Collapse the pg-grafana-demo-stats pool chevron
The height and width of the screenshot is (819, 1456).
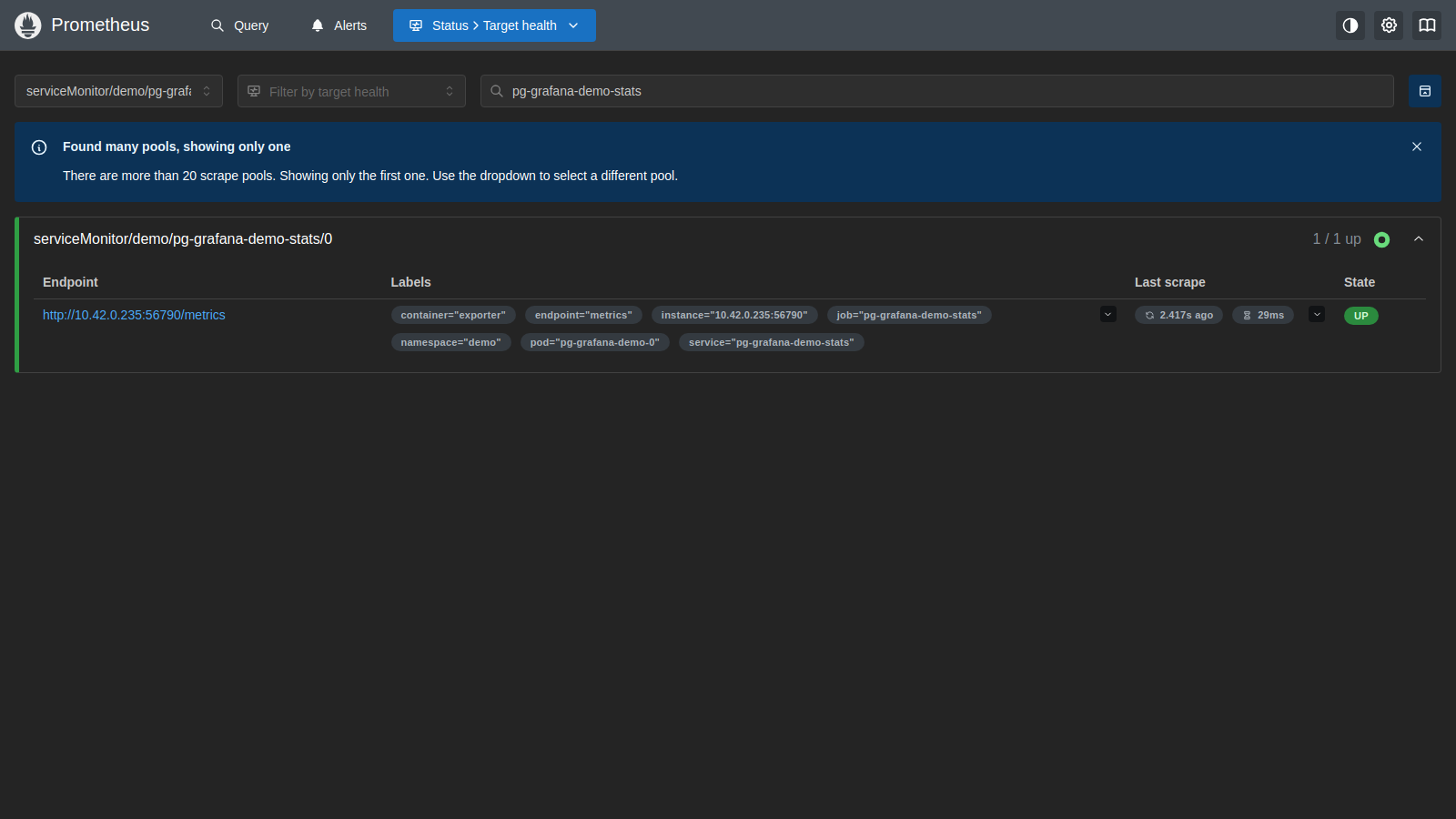pyautogui.click(x=1419, y=239)
